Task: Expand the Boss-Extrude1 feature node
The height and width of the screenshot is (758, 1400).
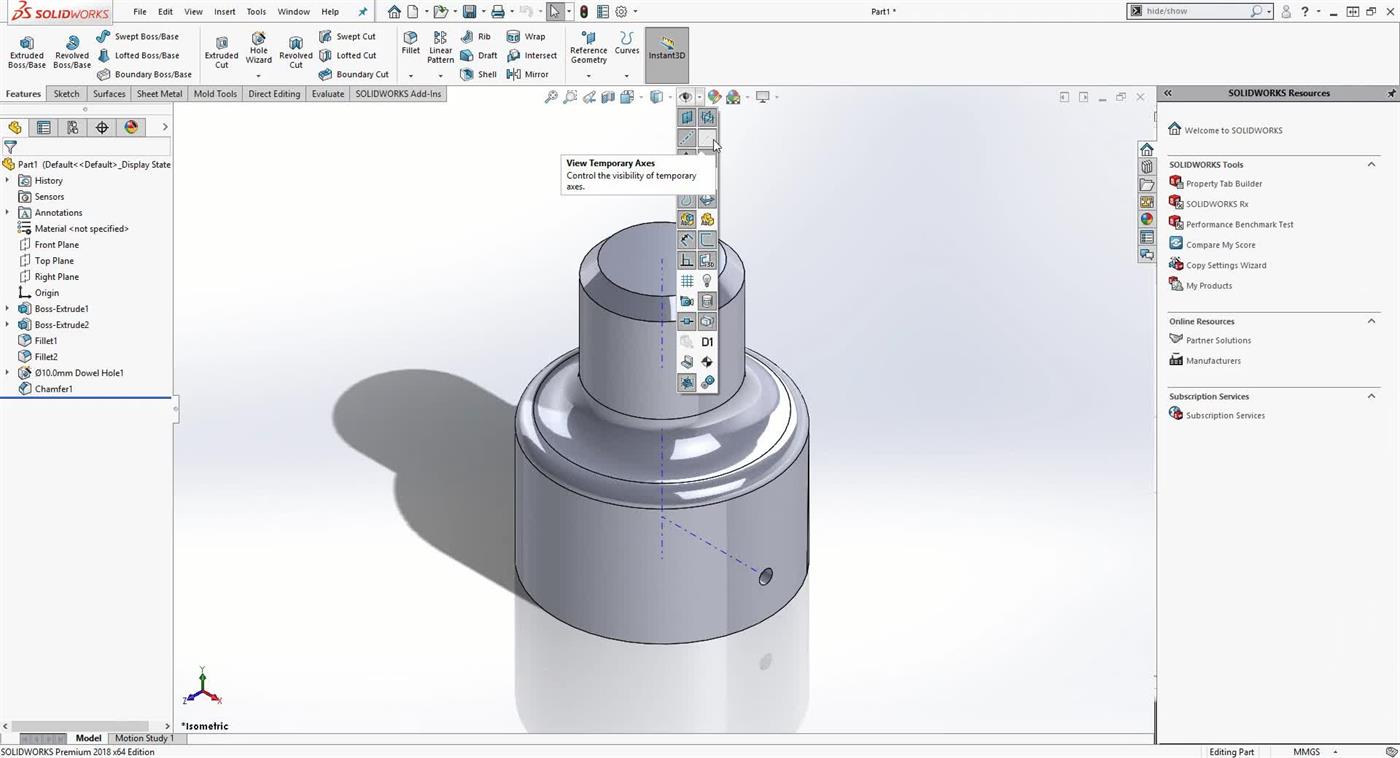Action: pyautogui.click(x=7, y=309)
